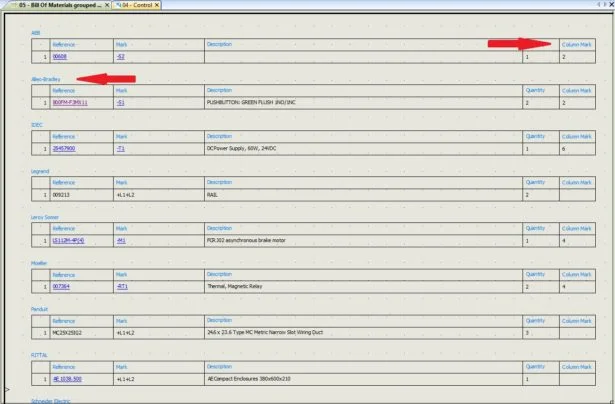615x404 pixels.
Task: Click column mark value 6 in IDEC row
Action: coord(564,149)
